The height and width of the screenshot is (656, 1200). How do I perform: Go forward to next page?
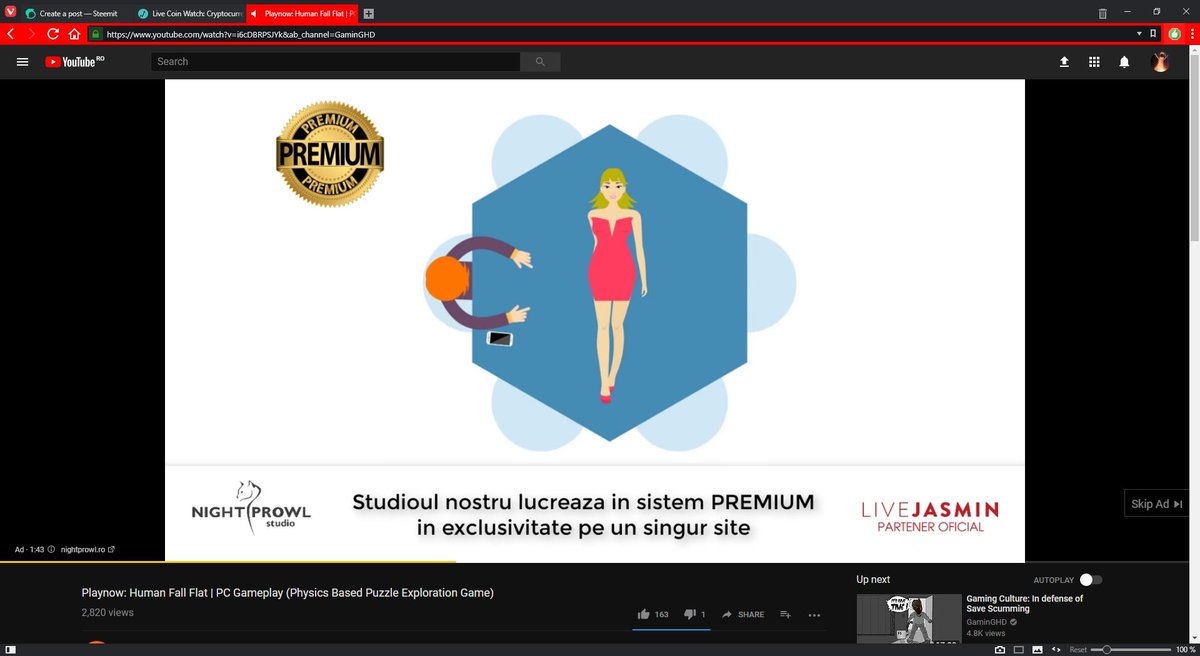tap(32, 33)
